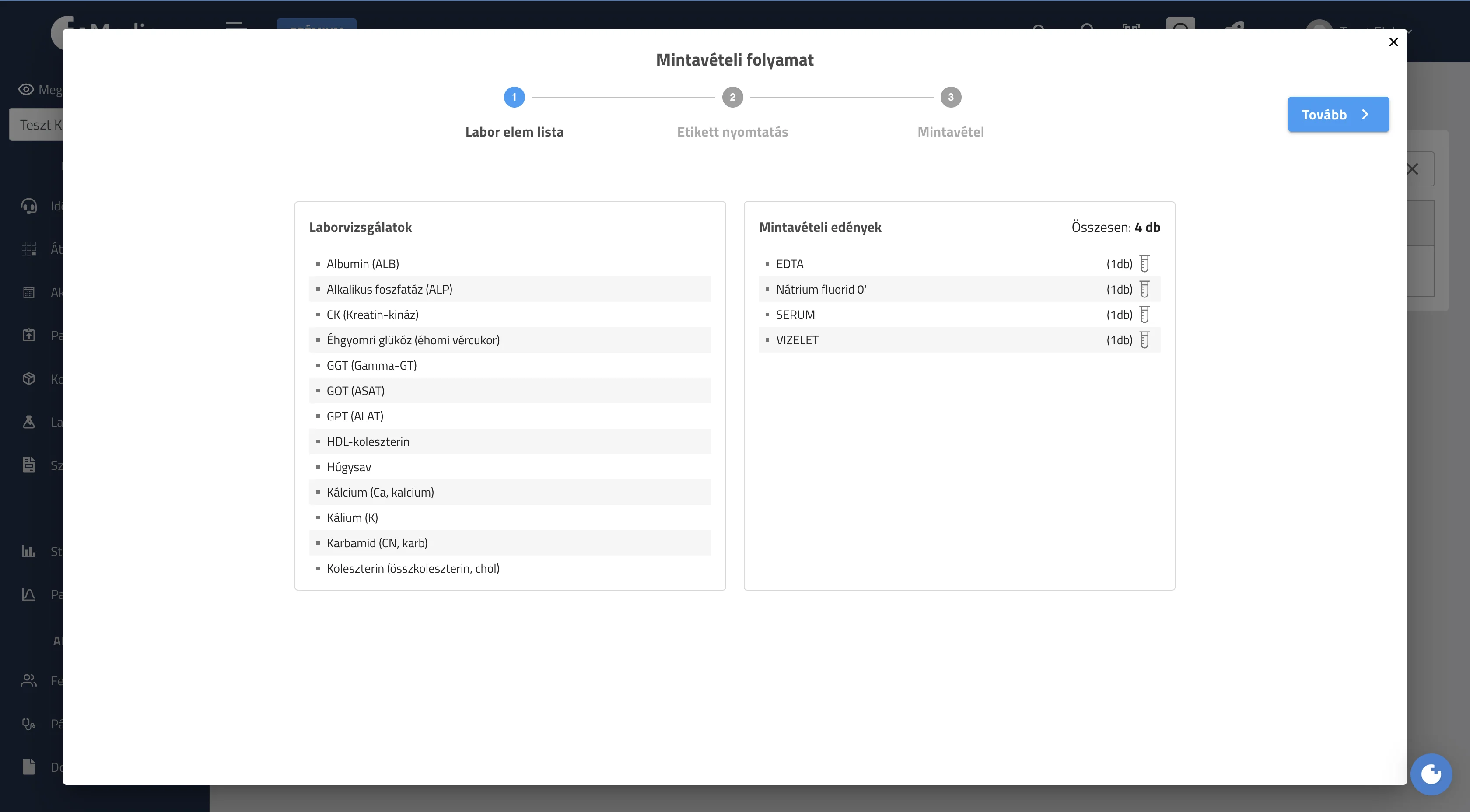Click the stethoscope sidebar icon
1470x812 pixels.
click(28, 724)
